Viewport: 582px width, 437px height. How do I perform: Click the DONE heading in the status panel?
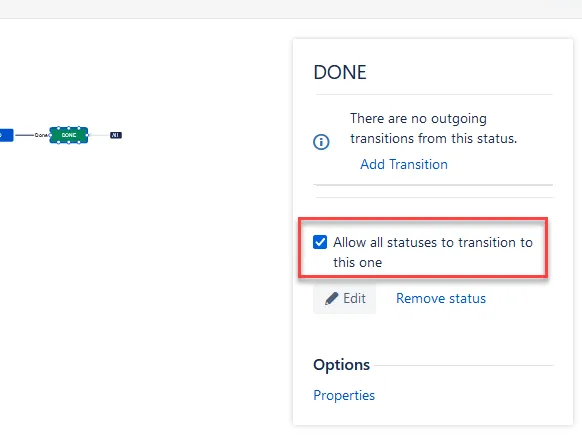(x=340, y=72)
